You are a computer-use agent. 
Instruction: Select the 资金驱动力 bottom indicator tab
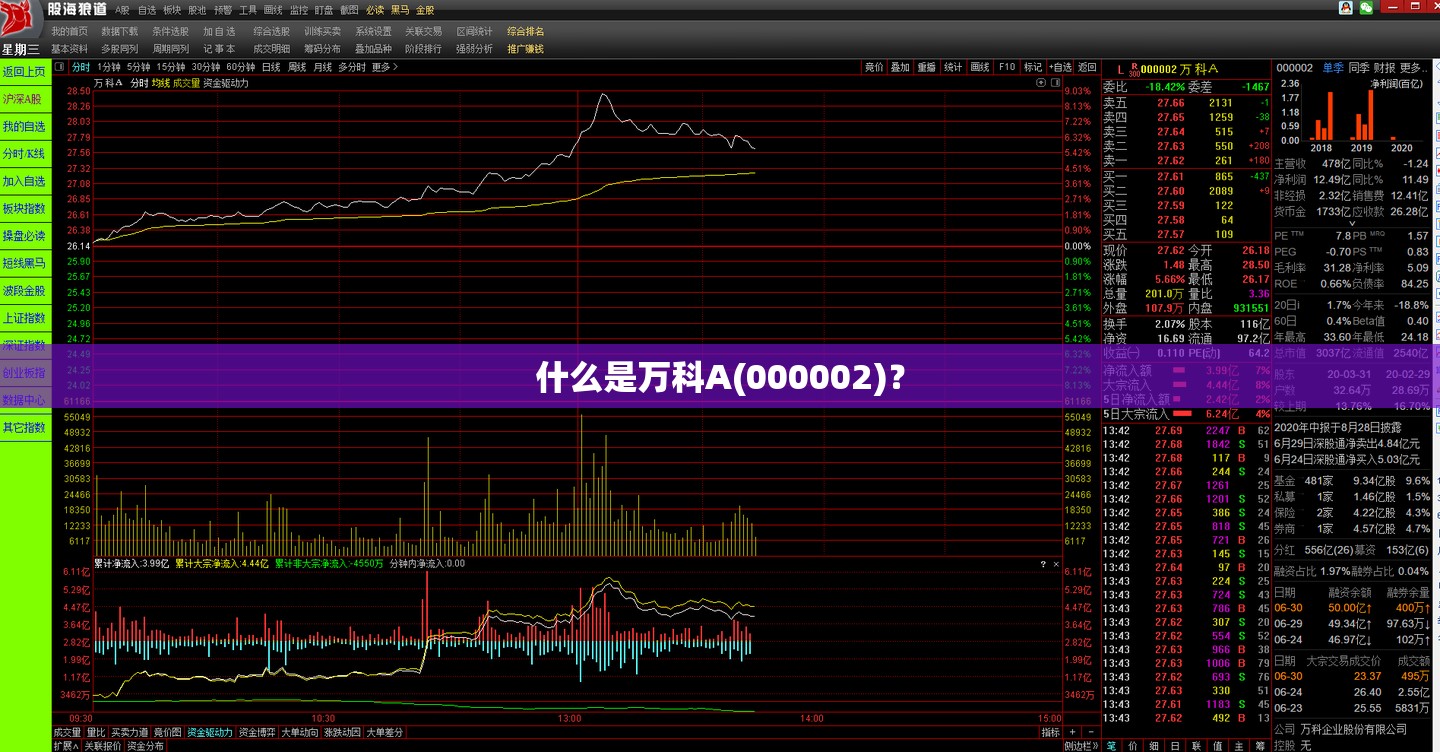(210, 733)
